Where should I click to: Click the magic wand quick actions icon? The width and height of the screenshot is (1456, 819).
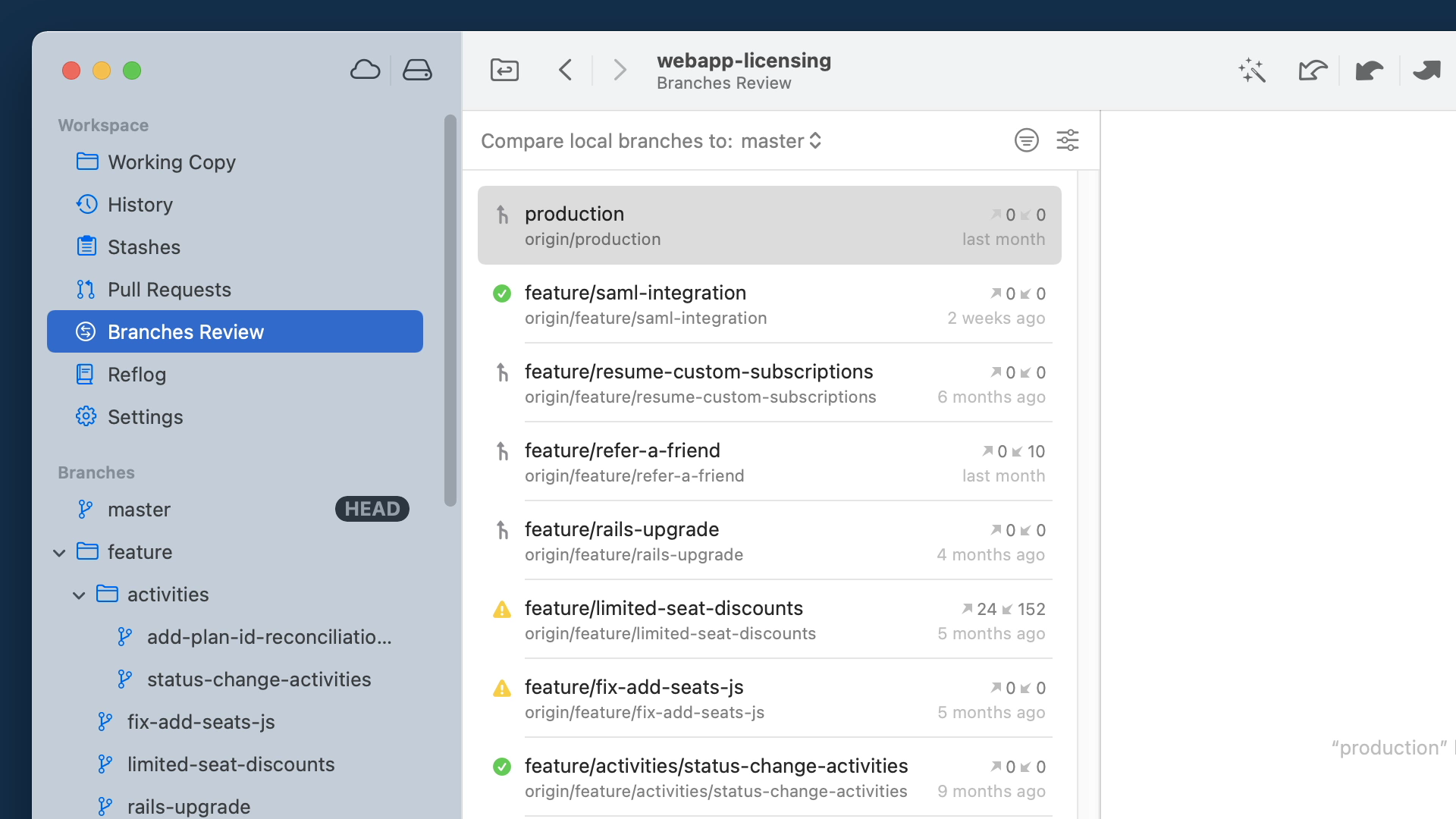1252,71
